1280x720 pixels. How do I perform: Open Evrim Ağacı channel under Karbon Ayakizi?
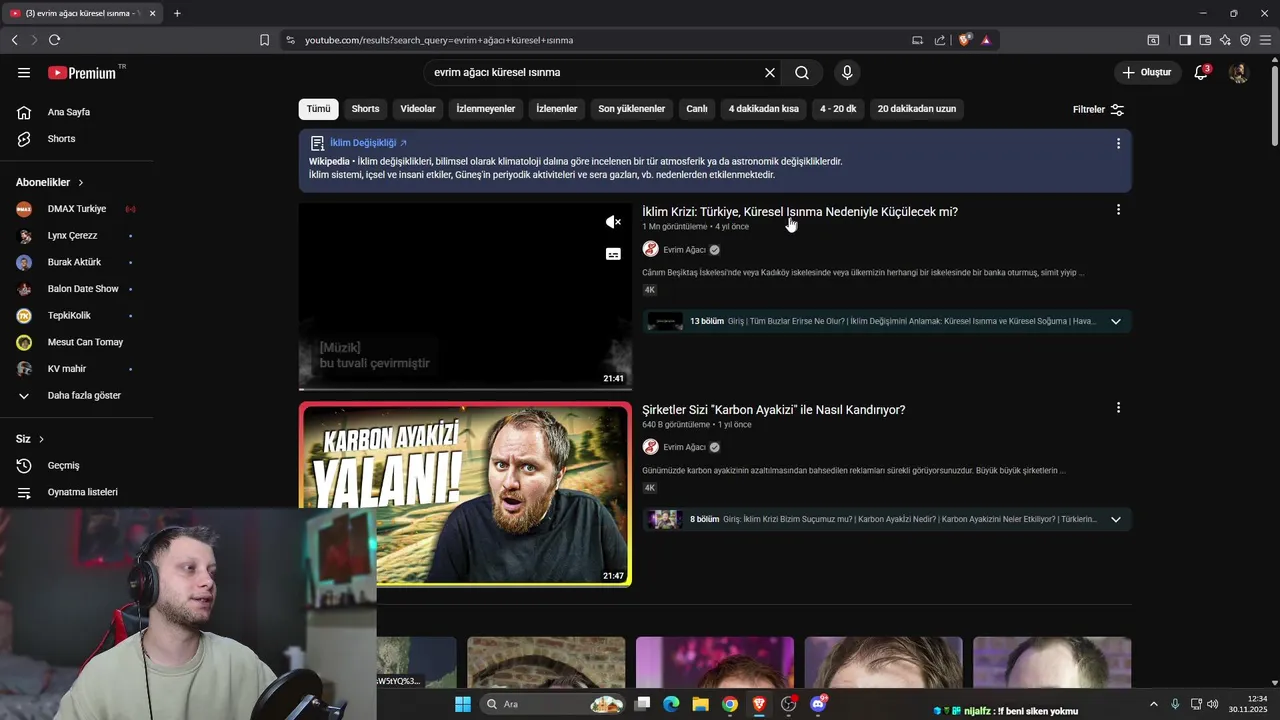(684, 447)
